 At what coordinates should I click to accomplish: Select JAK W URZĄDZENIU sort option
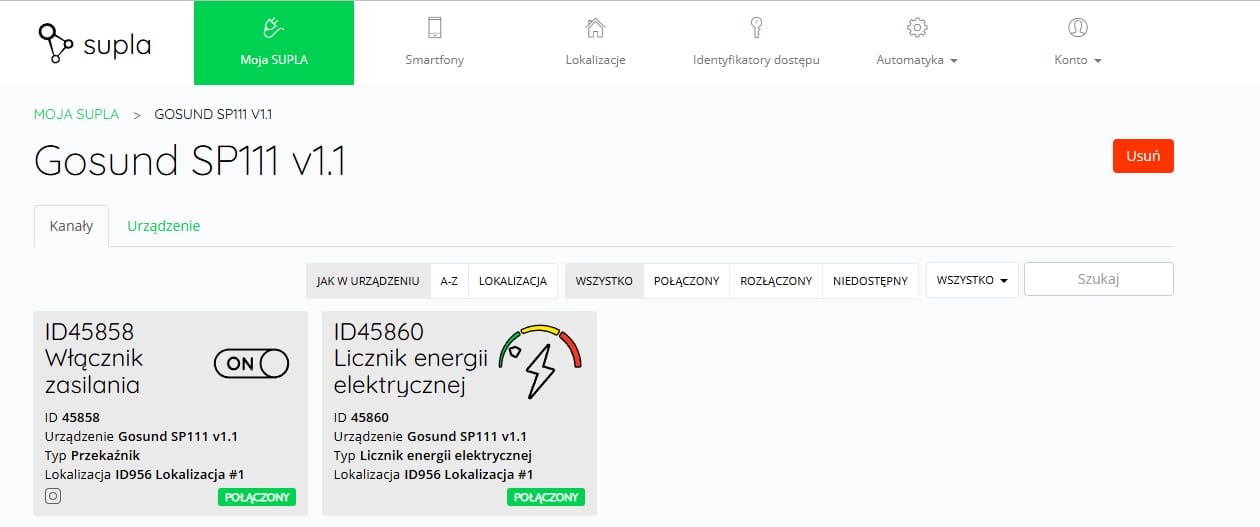[x=368, y=281]
